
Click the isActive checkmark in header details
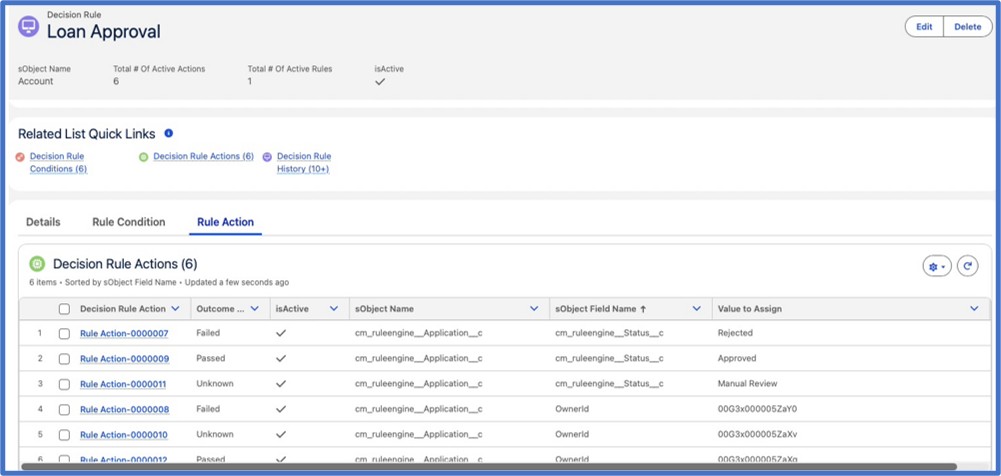tap(380, 82)
